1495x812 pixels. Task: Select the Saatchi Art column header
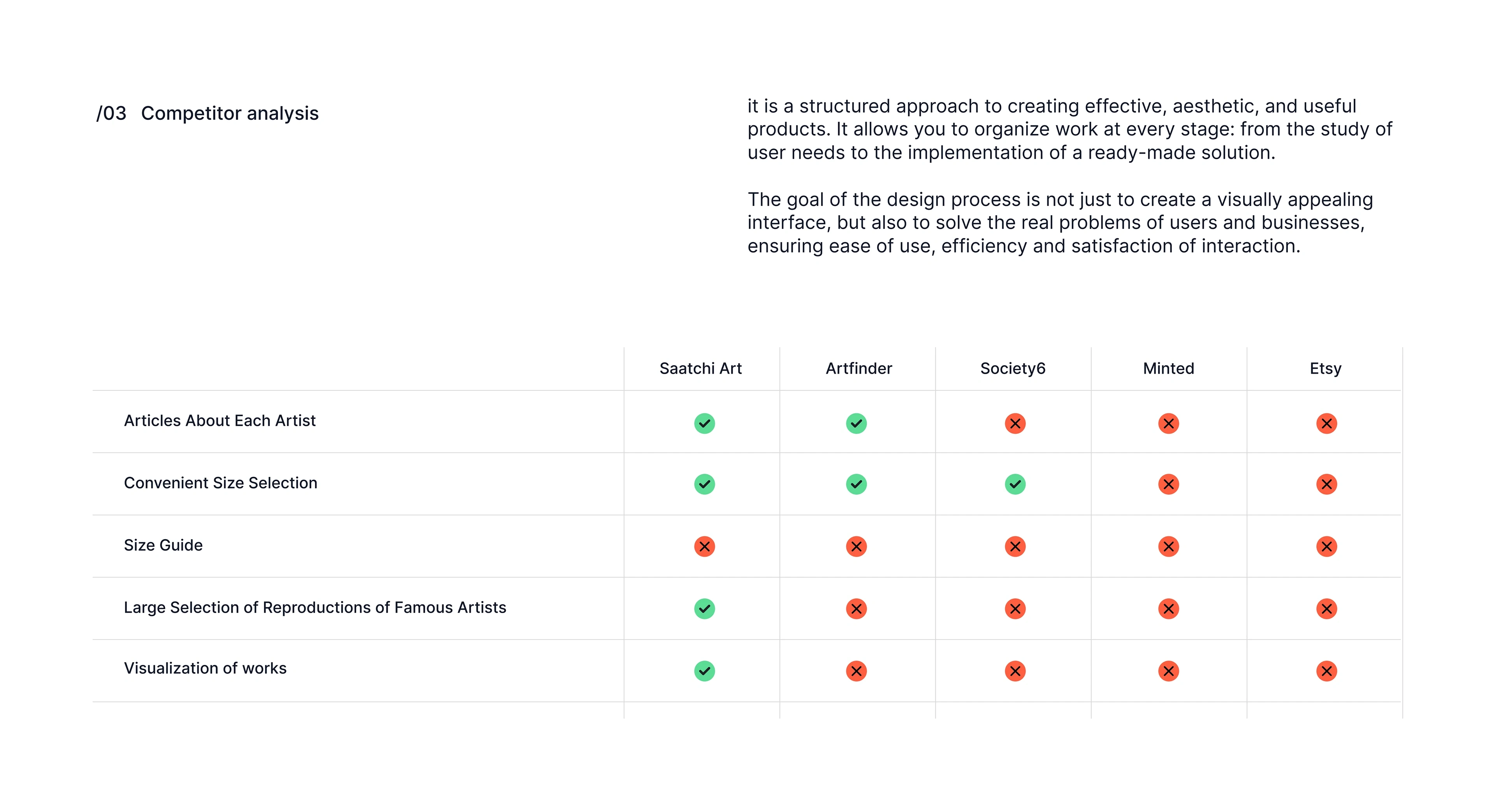[700, 369]
